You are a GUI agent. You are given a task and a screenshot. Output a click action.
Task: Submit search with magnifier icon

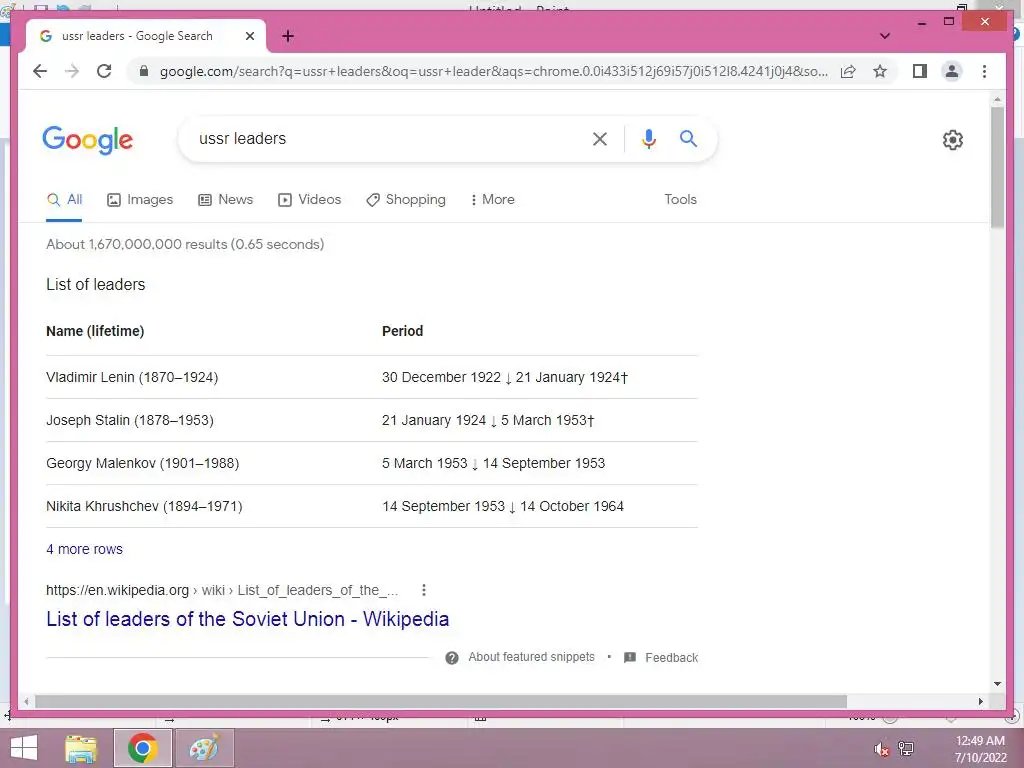[x=688, y=138]
